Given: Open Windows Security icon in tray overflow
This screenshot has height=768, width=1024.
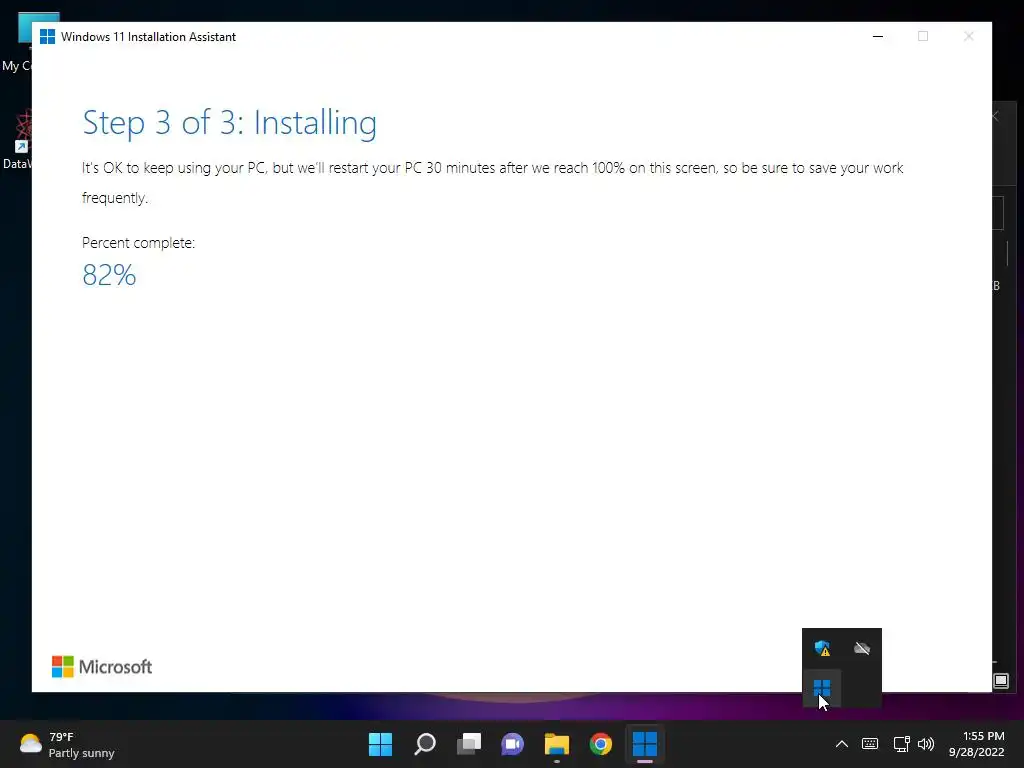Looking at the screenshot, I should point(822,648).
